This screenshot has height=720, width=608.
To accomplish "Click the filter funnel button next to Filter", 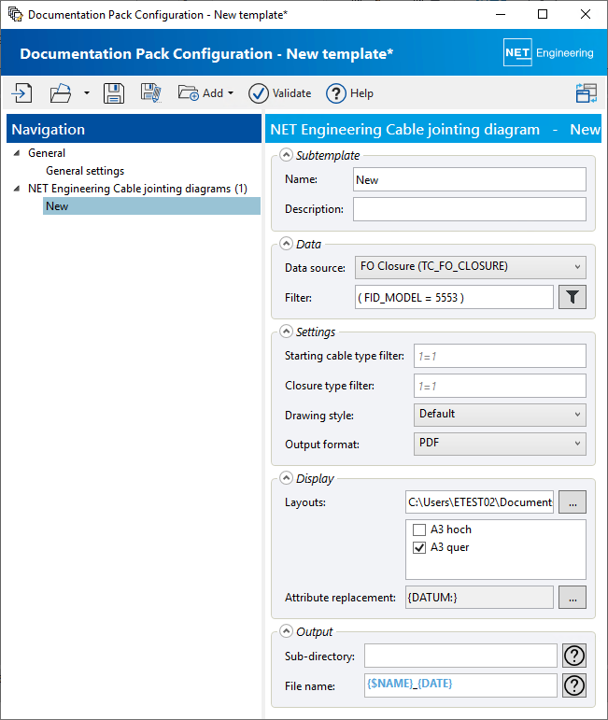I will [x=572, y=297].
